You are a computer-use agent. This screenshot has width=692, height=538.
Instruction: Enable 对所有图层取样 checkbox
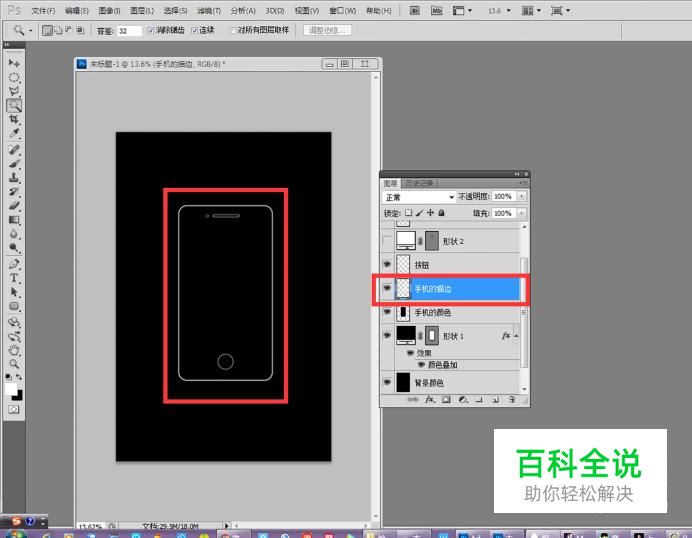pos(233,30)
